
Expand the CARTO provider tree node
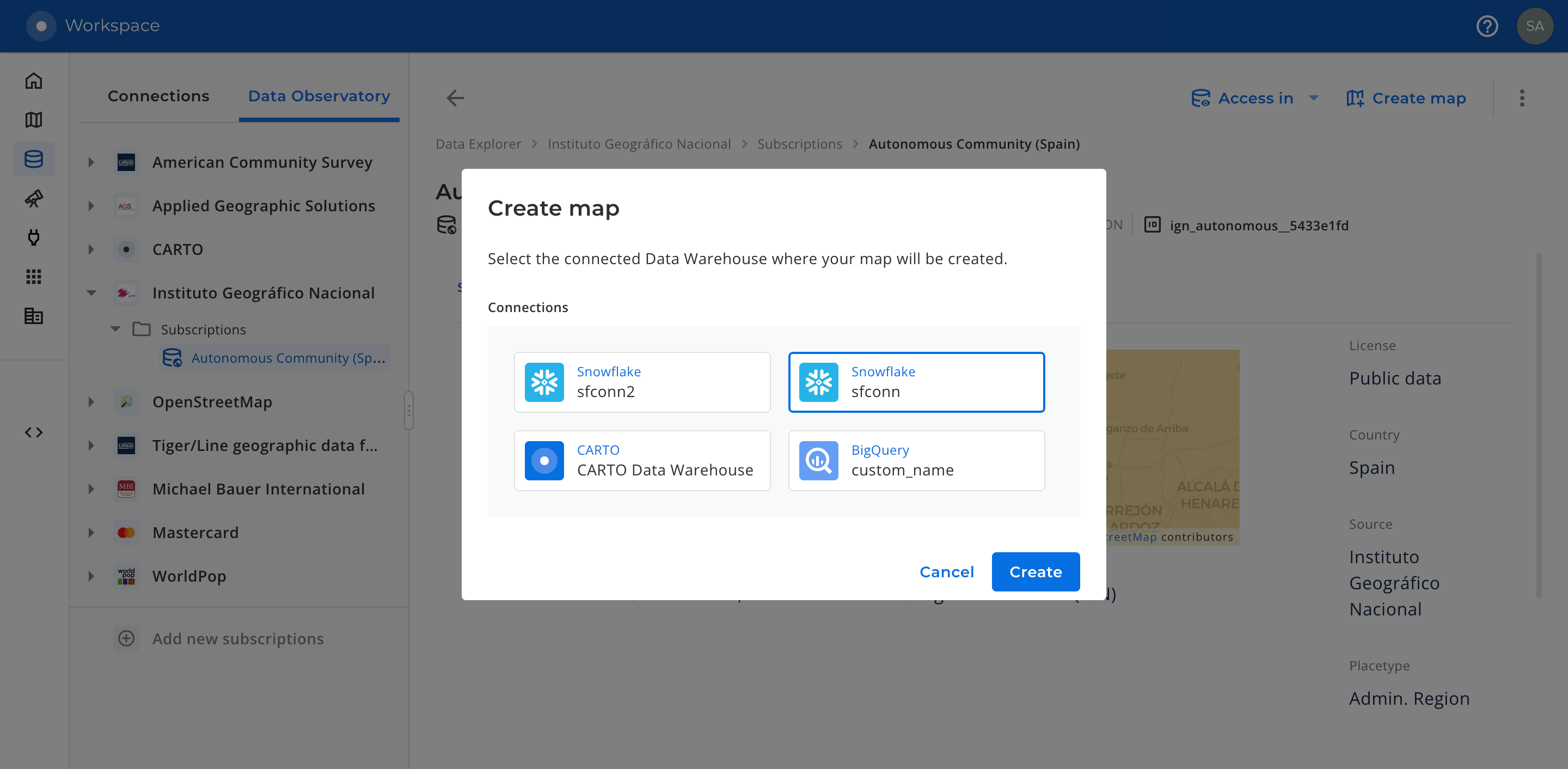[x=91, y=249]
